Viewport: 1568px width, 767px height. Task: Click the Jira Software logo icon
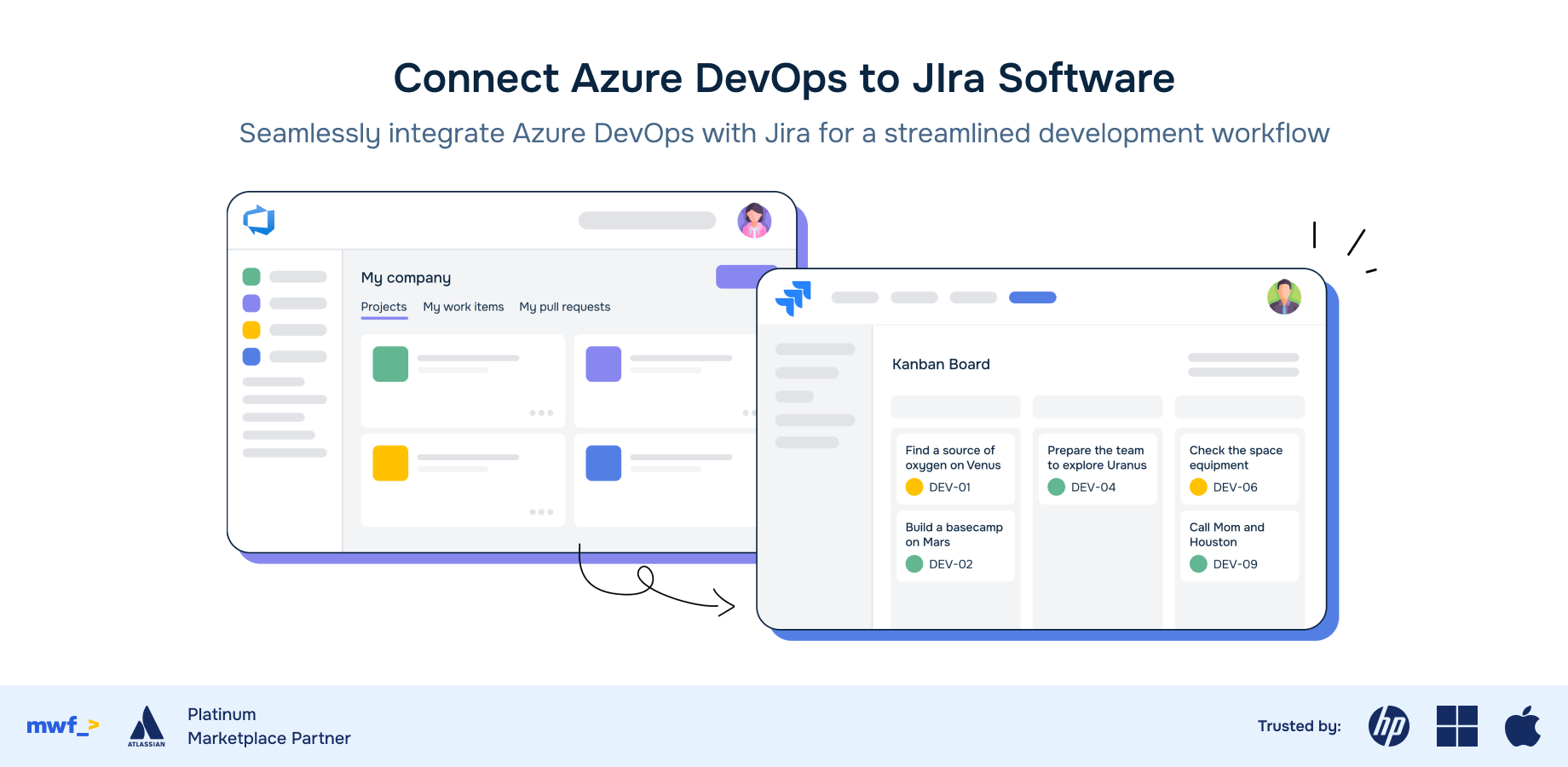(794, 298)
